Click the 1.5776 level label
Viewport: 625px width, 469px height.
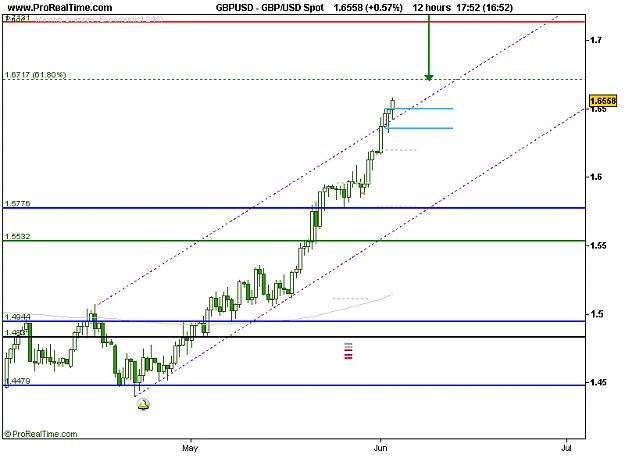(17, 203)
